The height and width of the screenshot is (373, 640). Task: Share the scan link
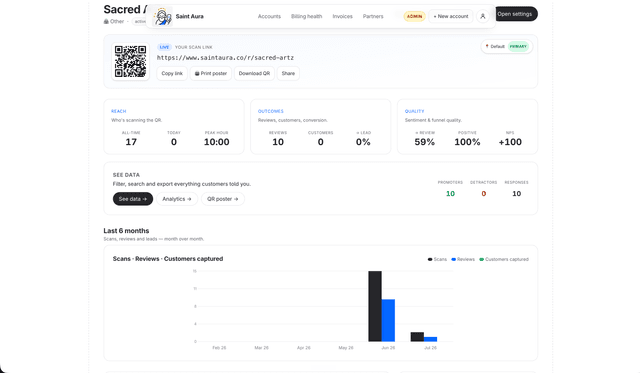pyautogui.click(x=288, y=73)
